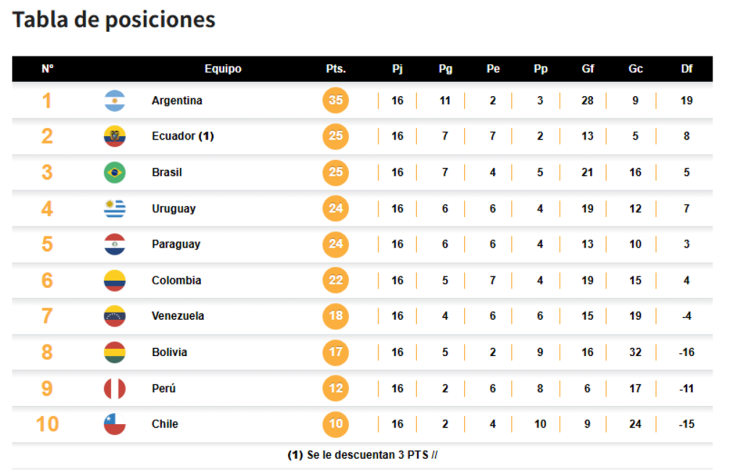Open the Ecuador (1) team name

point(182,136)
